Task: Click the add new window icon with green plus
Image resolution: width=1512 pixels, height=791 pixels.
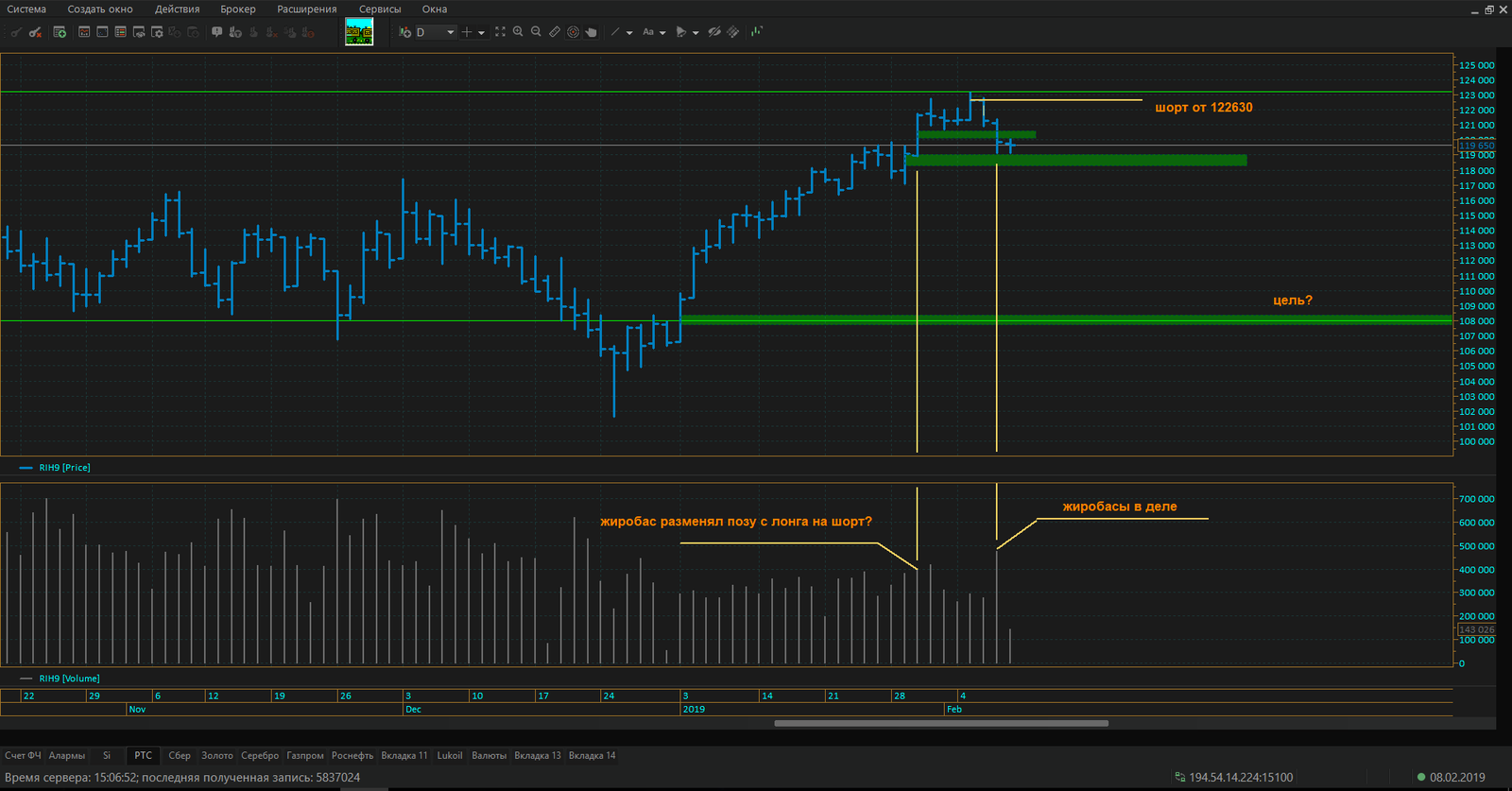Action: click(x=60, y=32)
